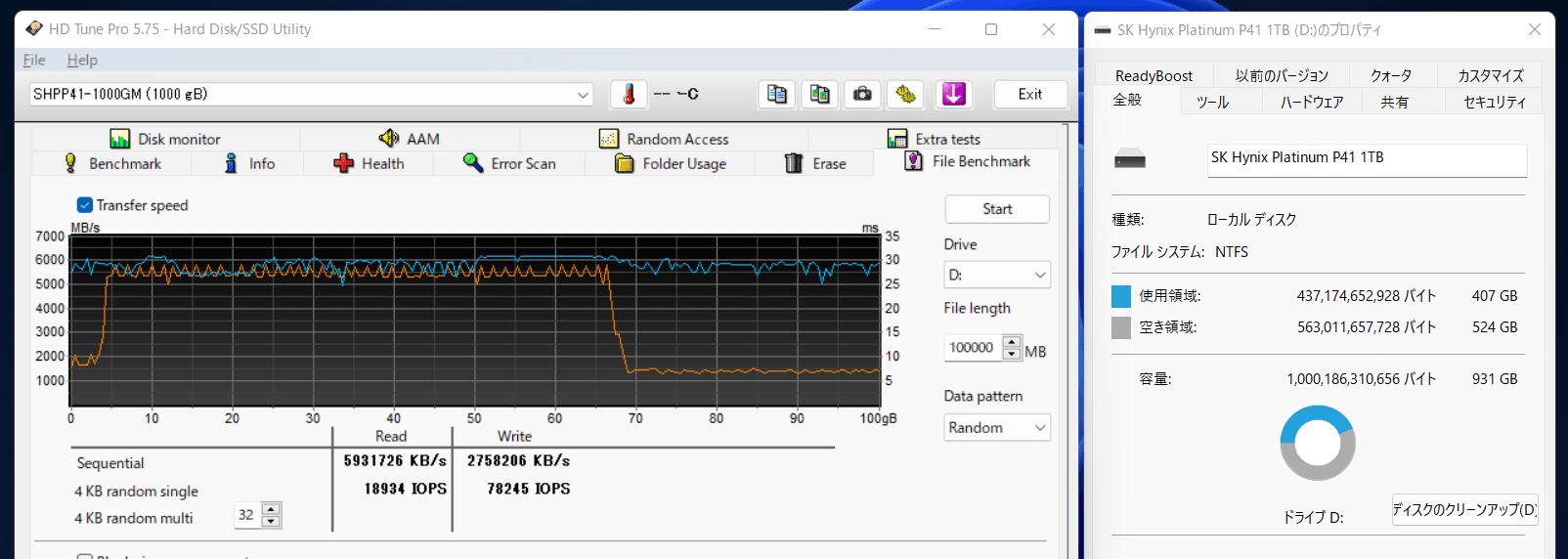Image resolution: width=1568 pixels, height=559 pixels.
Task: Click the sequential read 5931726 KB/s value
Action: coord(395,460)
